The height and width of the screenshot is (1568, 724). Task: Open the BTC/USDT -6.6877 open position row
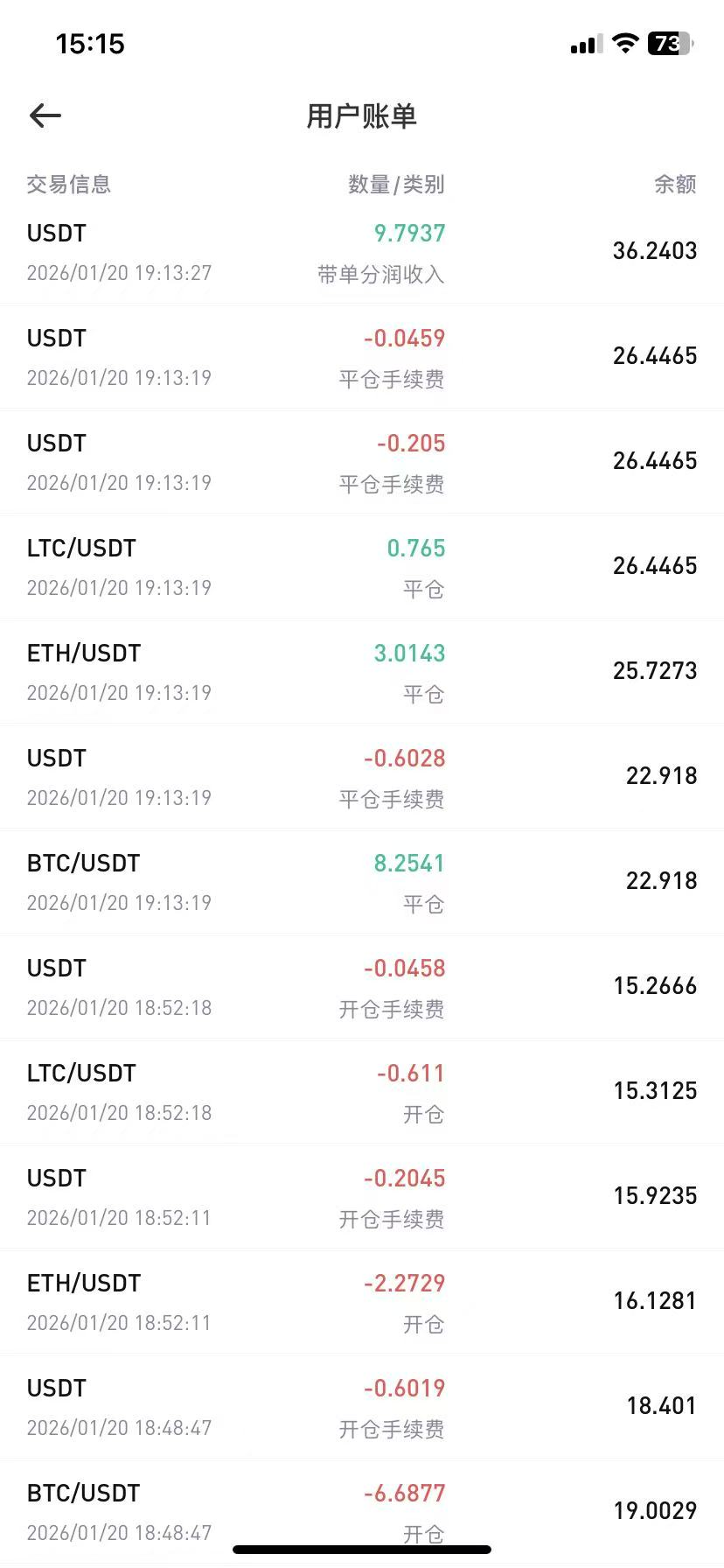(x=362, y=1512)
